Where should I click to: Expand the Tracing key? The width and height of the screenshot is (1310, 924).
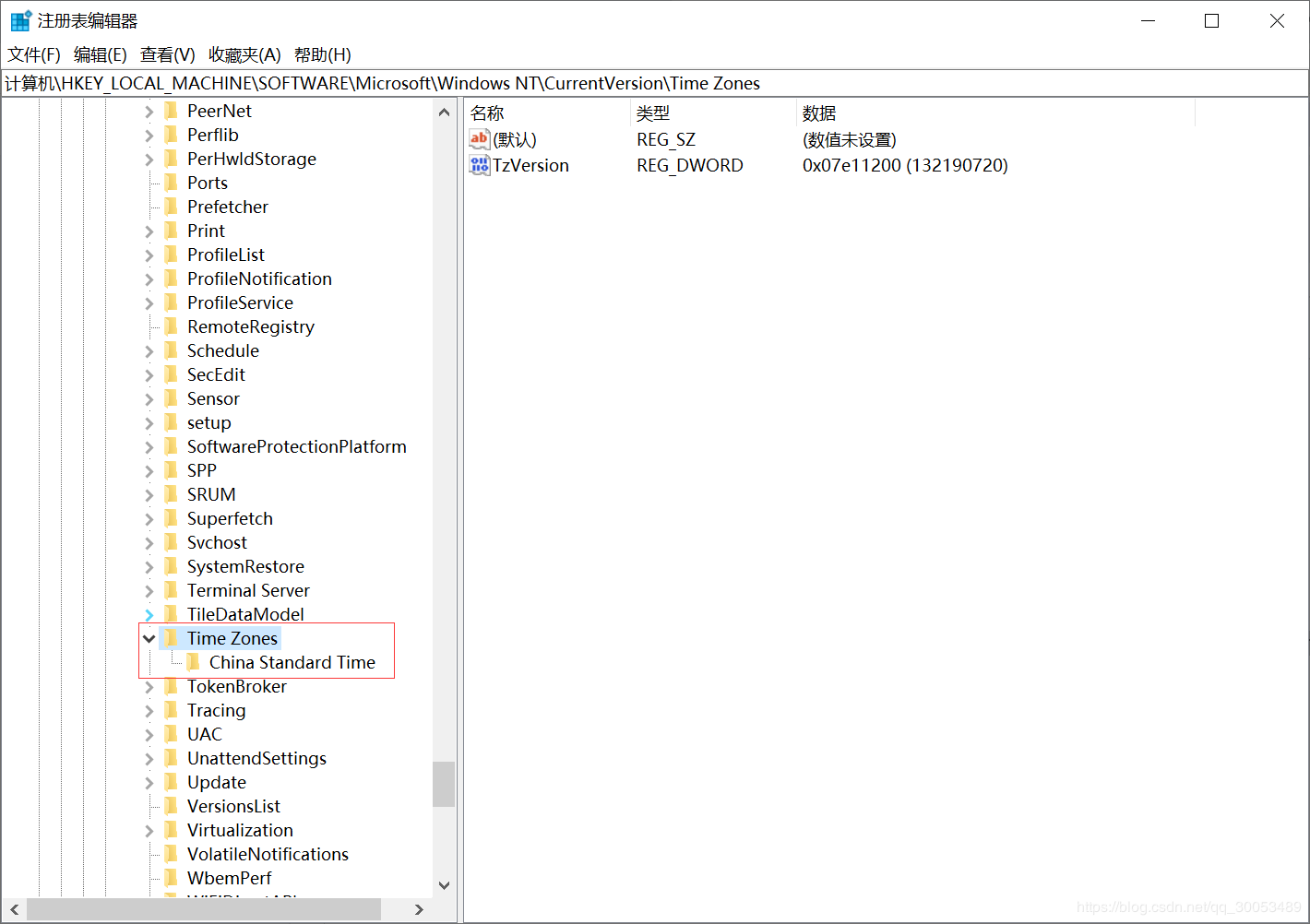[149, 711]
